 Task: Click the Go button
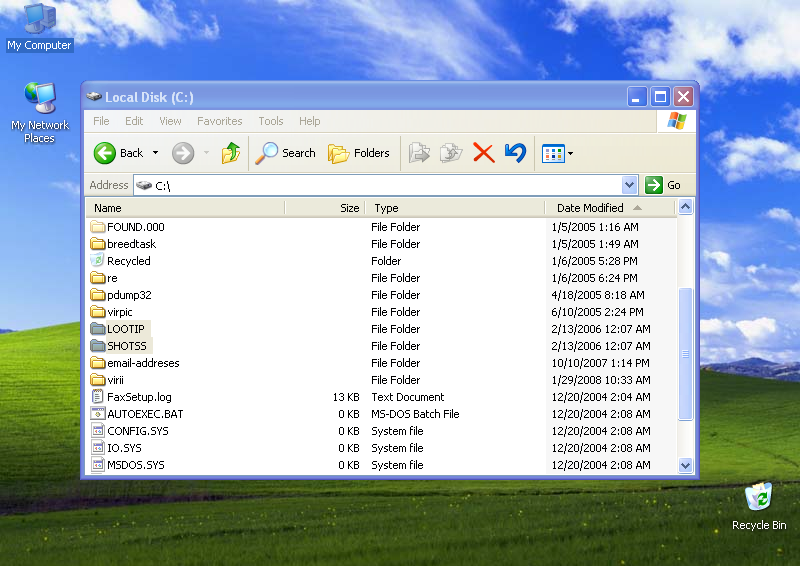[663, 185]
